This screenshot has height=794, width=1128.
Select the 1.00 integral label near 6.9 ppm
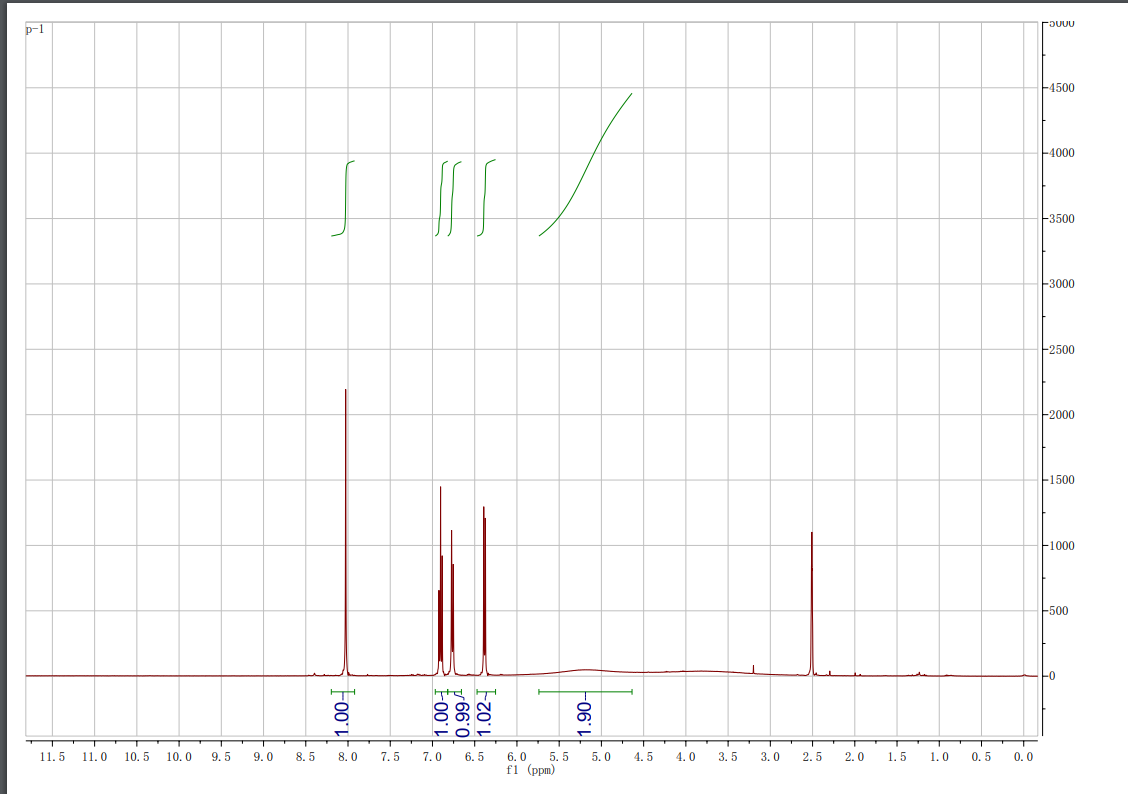[x=441, y=714]
